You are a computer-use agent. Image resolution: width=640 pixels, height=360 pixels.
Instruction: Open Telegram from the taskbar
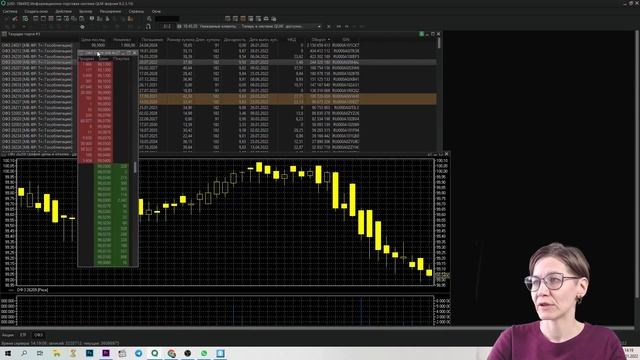tap(139, 353)
